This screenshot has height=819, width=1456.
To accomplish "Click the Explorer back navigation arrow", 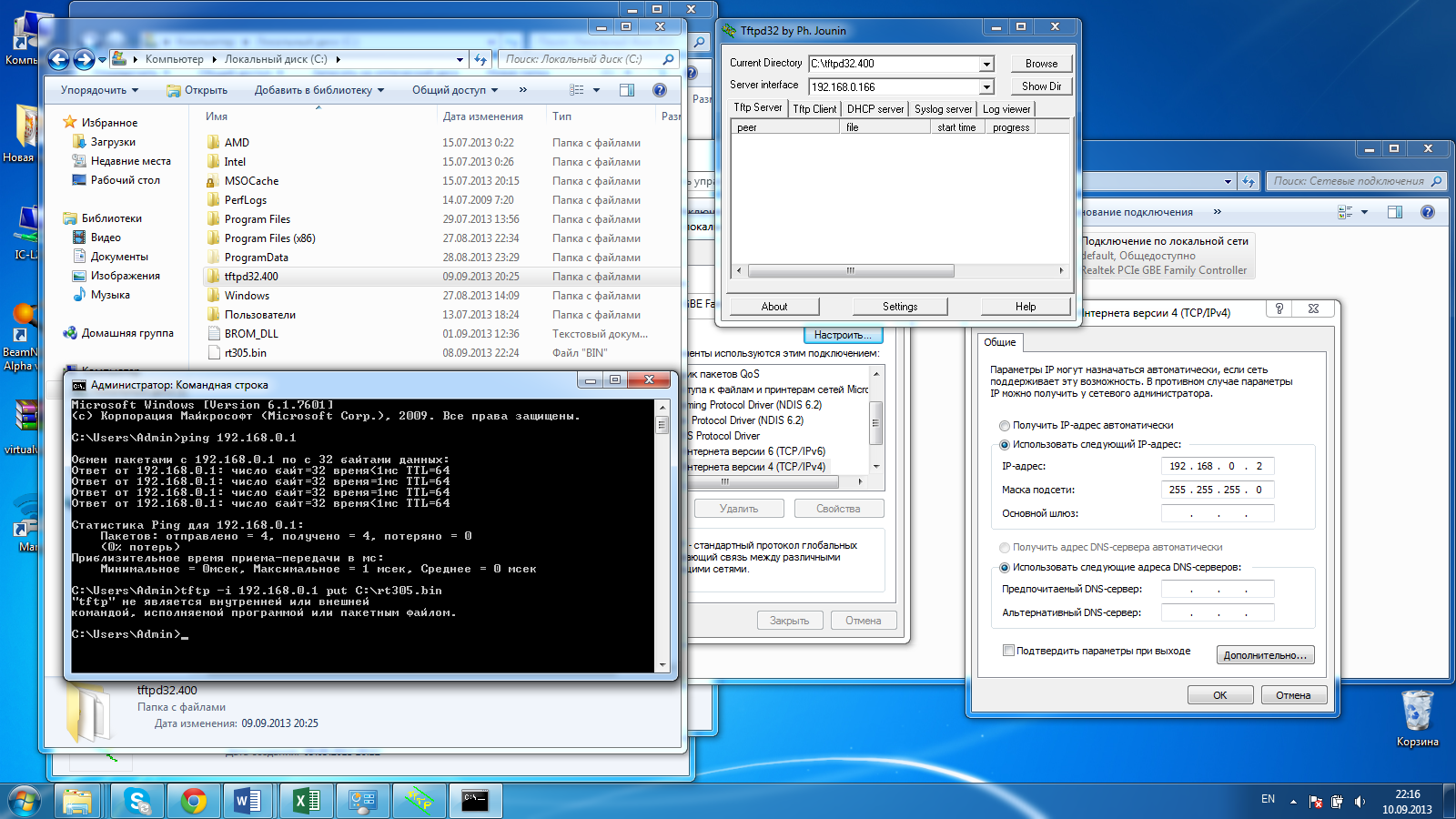I will coord(59,60).
